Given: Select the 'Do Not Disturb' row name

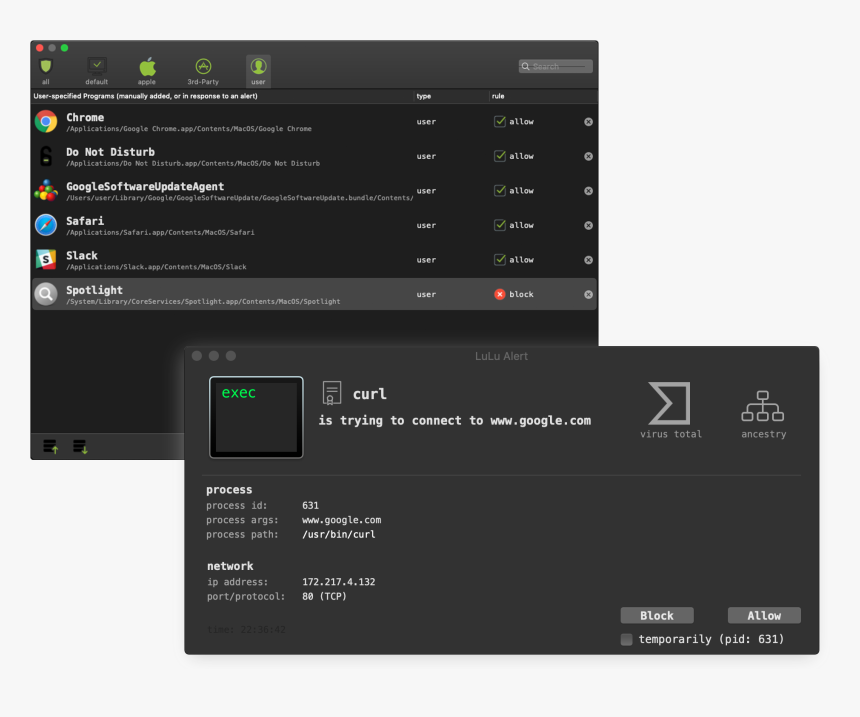Looking at the screenshot, I should point(110,152).
